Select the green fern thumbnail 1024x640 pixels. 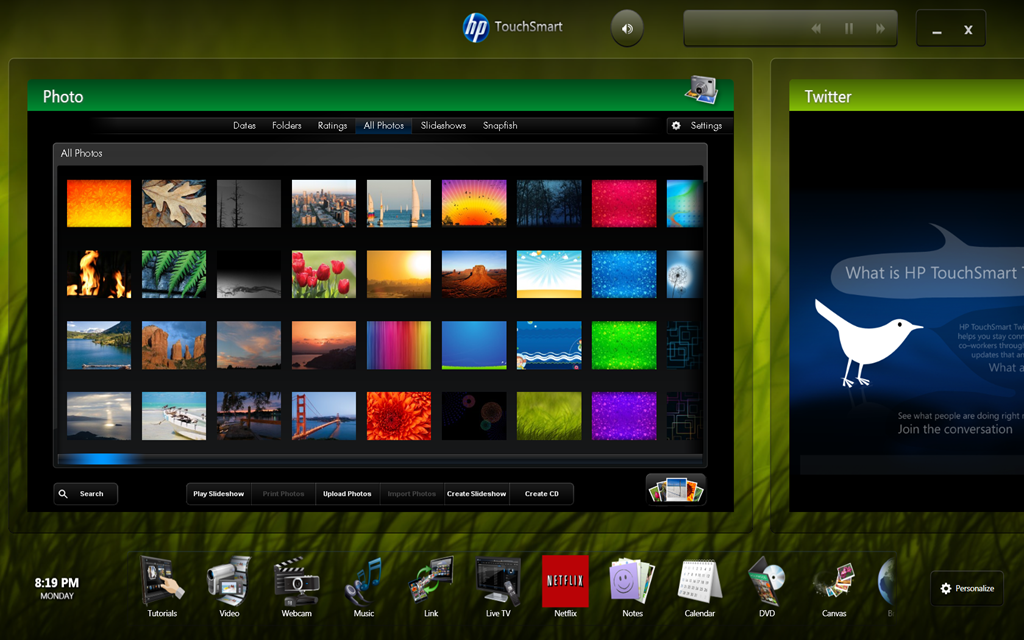[x=174, y=274]
